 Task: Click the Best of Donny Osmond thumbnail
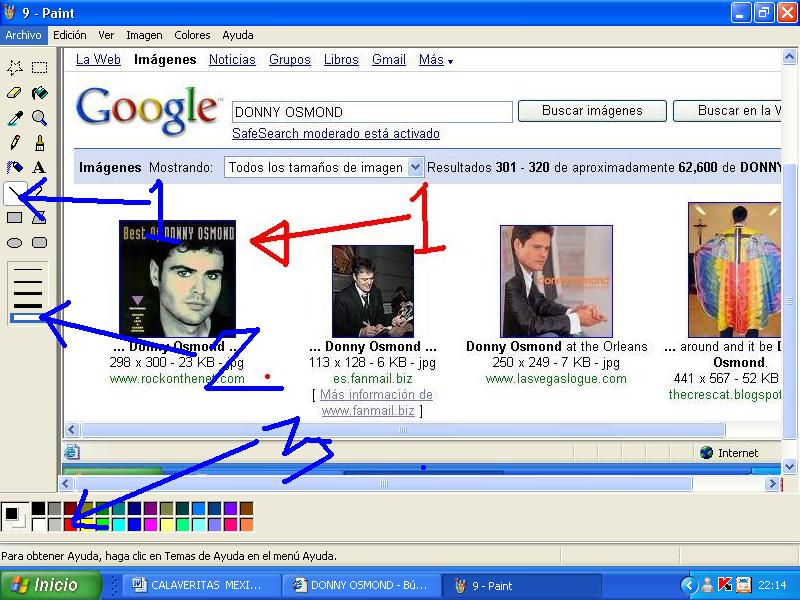click(x=177, y=279)
